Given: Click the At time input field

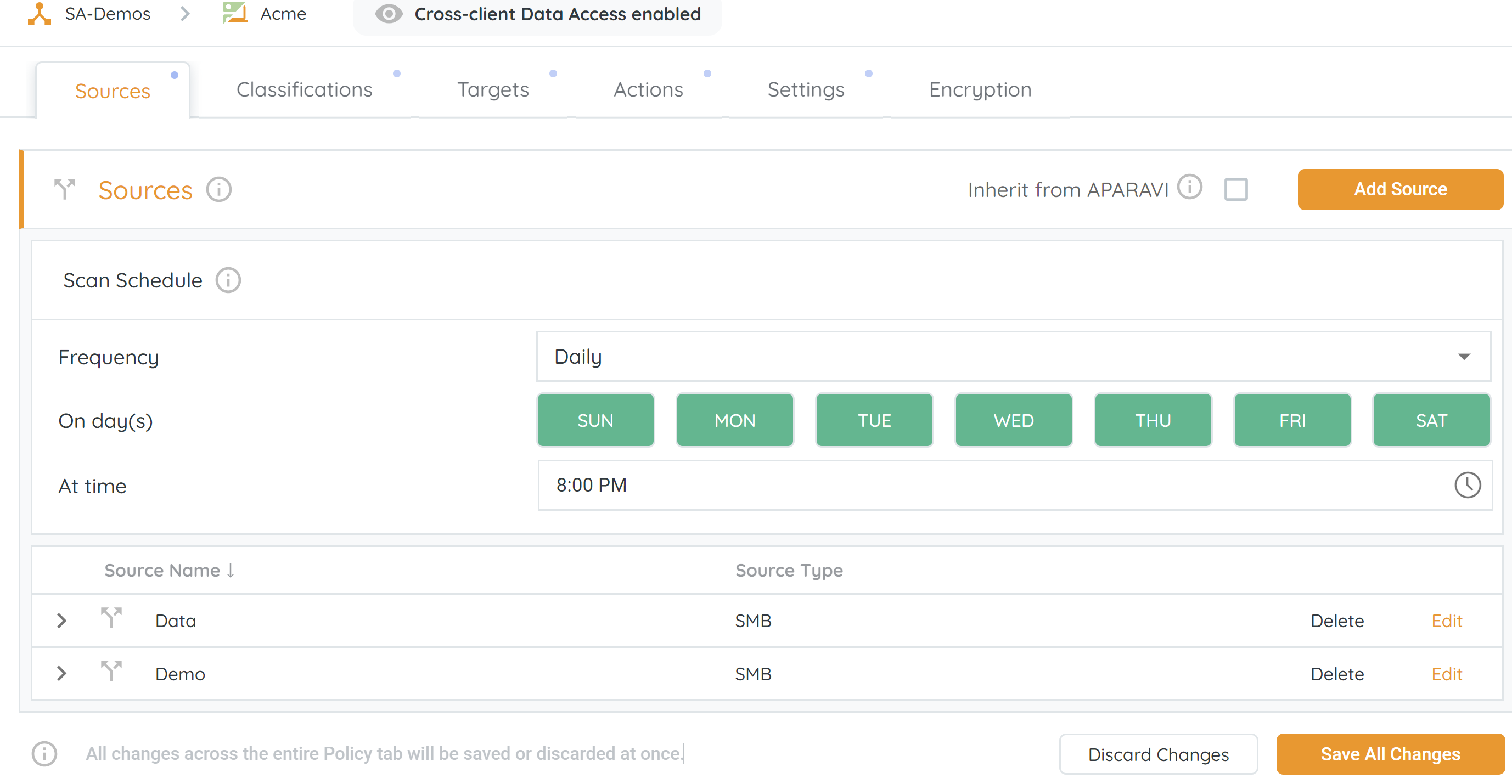Looking at the screenshot, I should pyautogui.click(x=998, y=486).
